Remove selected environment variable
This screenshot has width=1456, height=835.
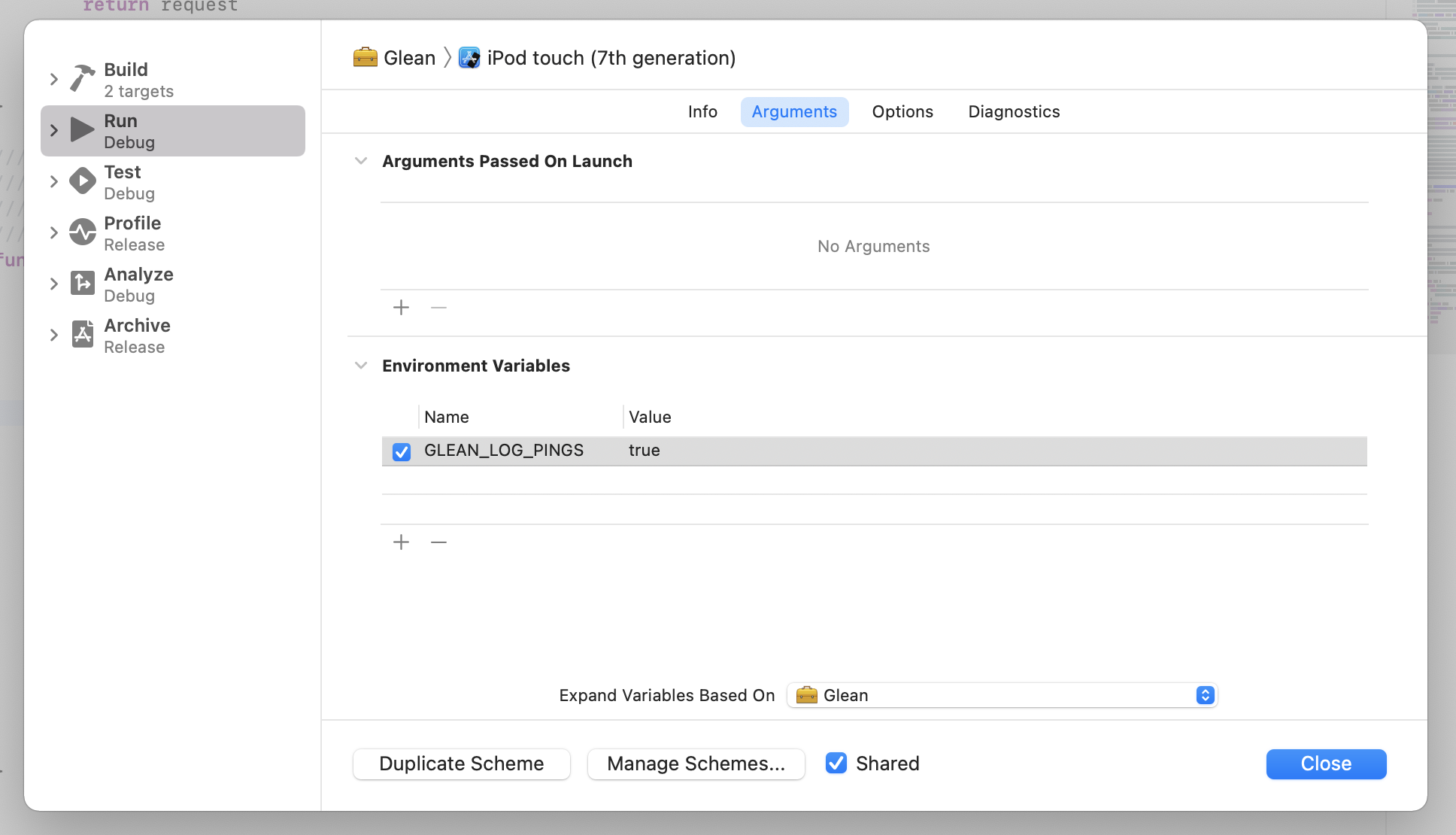click(x=438, y=542)
